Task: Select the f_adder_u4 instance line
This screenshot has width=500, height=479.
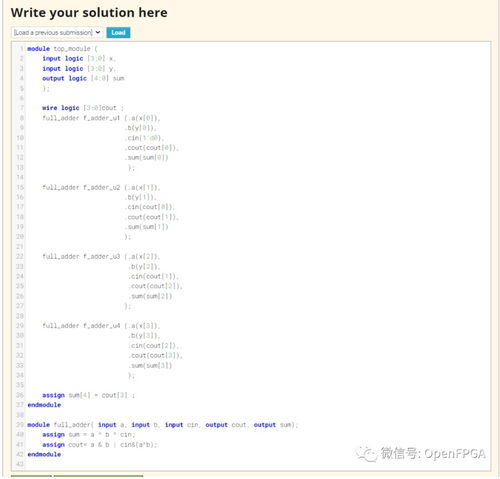Action: 101,326
